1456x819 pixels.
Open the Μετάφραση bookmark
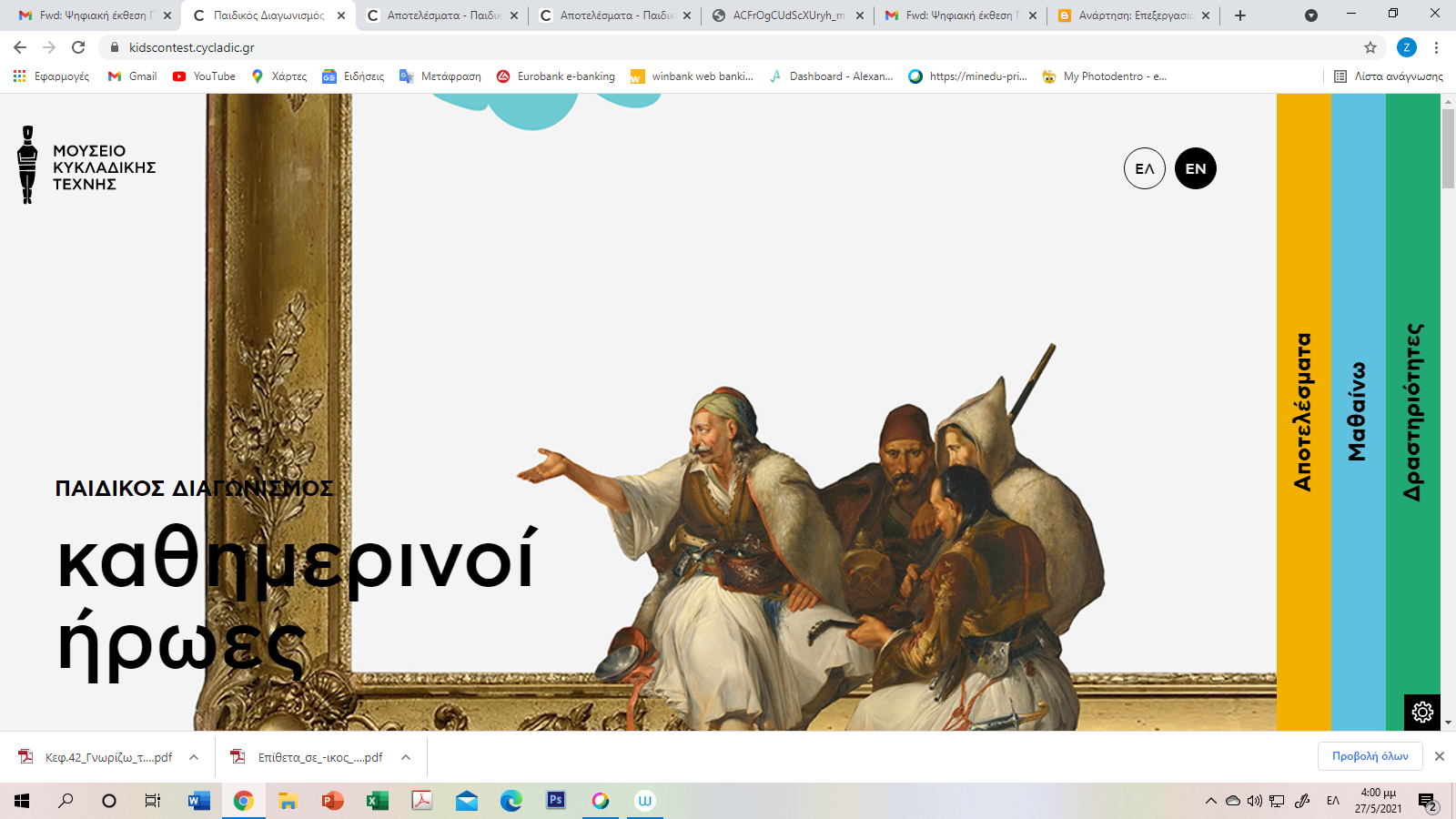[x=440, y=76]
